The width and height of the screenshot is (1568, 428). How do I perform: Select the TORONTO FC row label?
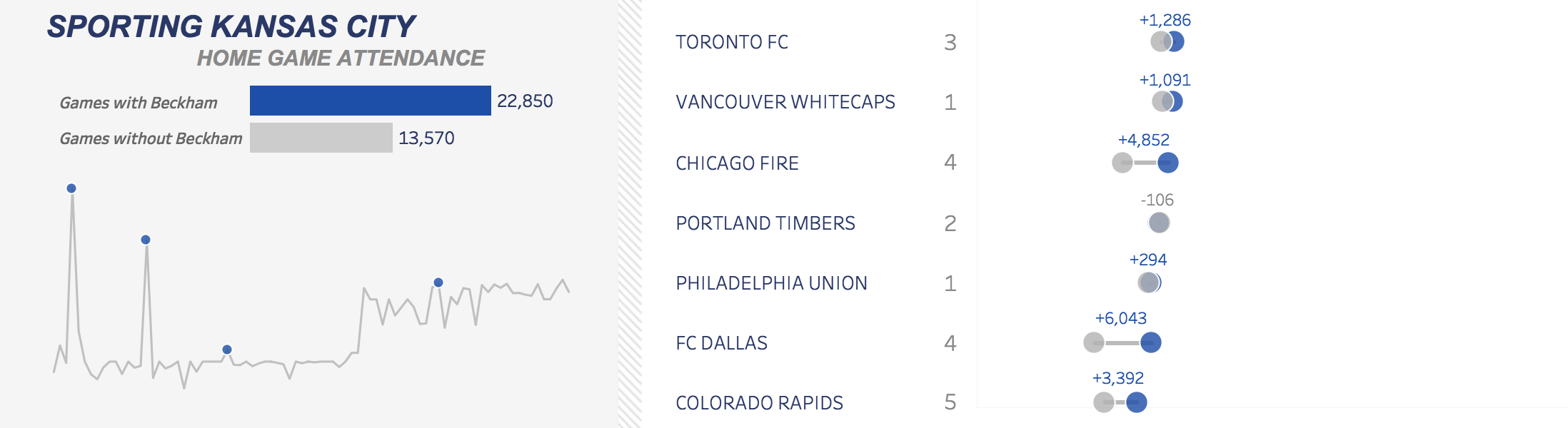click(732, 42)
